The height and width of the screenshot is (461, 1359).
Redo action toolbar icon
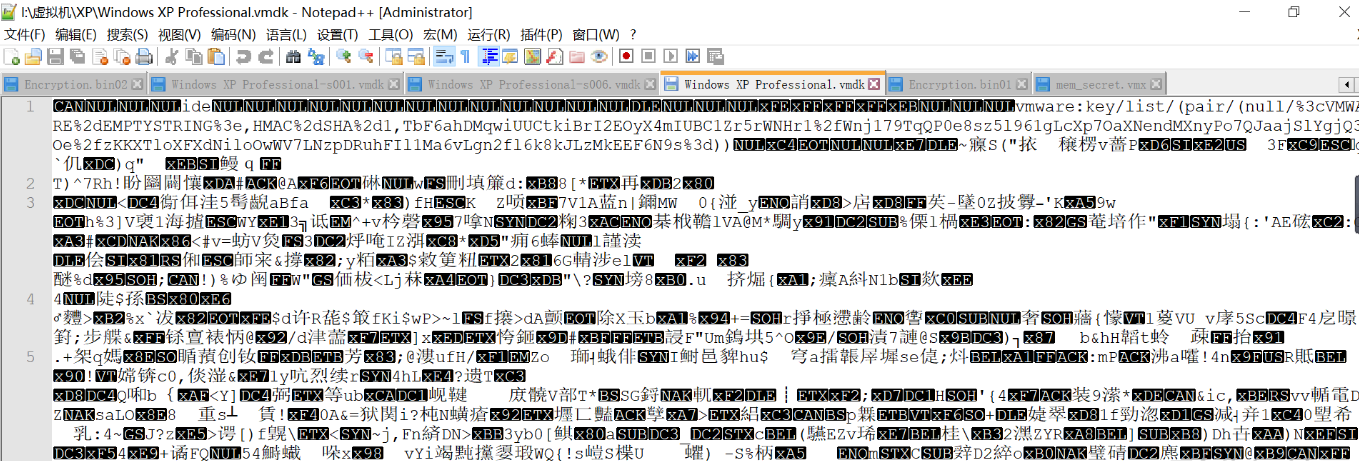266,56
